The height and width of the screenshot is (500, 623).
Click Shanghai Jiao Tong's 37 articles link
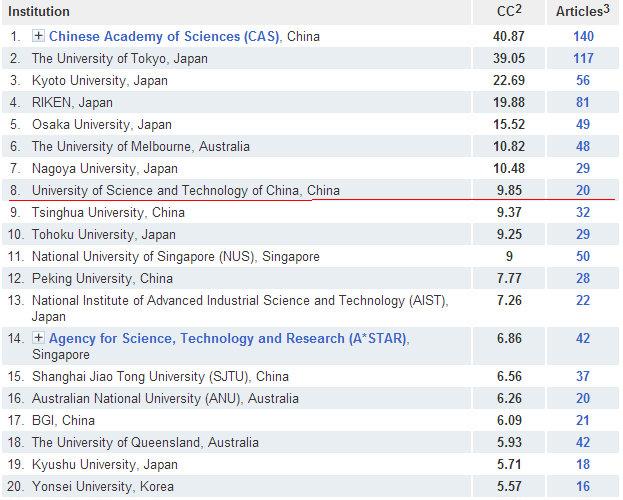click(x=582, y=376)
